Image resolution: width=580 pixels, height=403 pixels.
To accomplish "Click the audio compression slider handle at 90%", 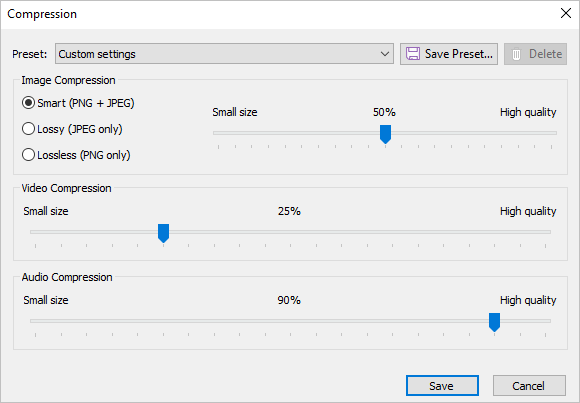I will click(x=495, y=322).
